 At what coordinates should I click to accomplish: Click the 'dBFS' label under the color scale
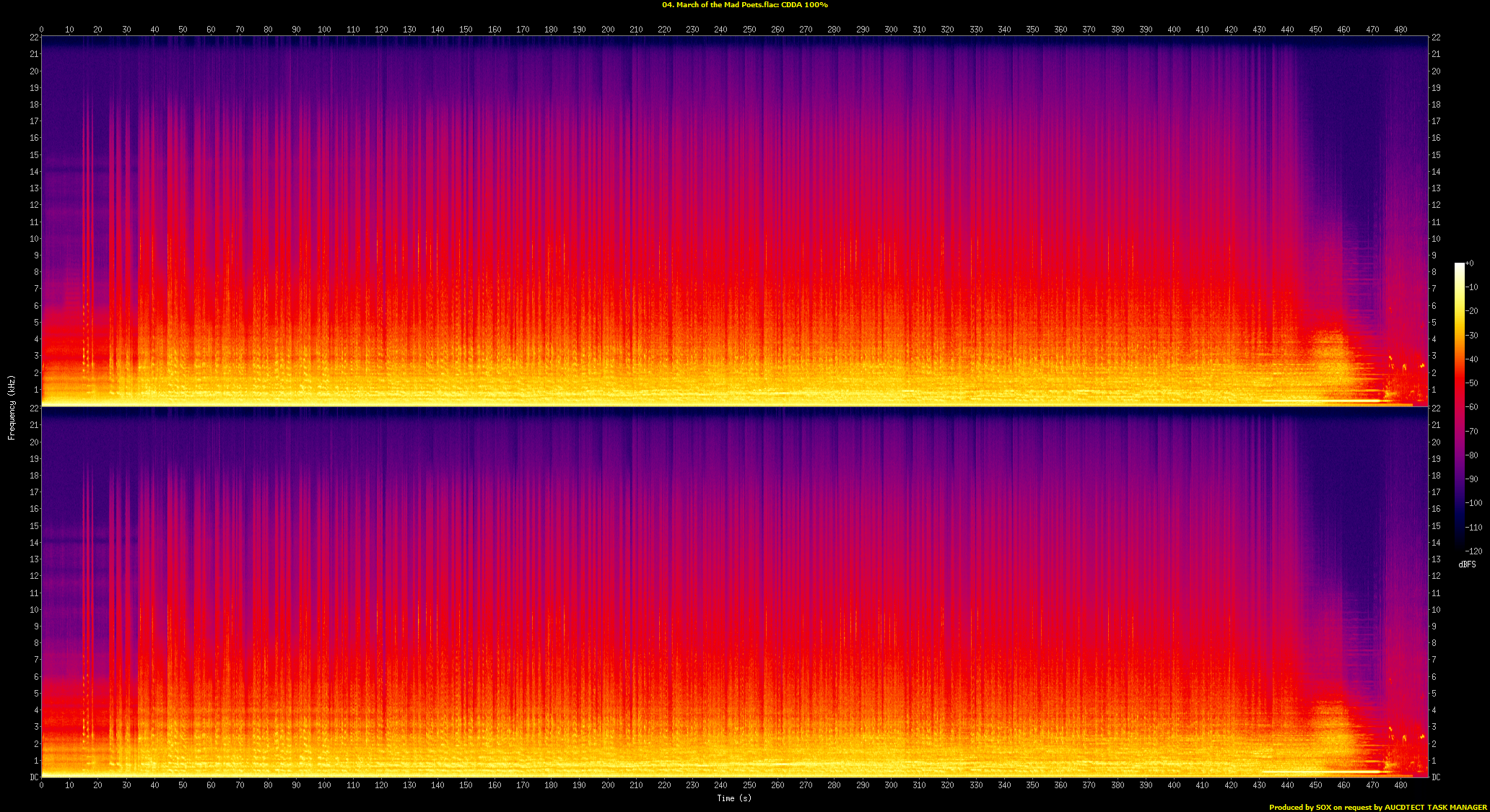1467,564
